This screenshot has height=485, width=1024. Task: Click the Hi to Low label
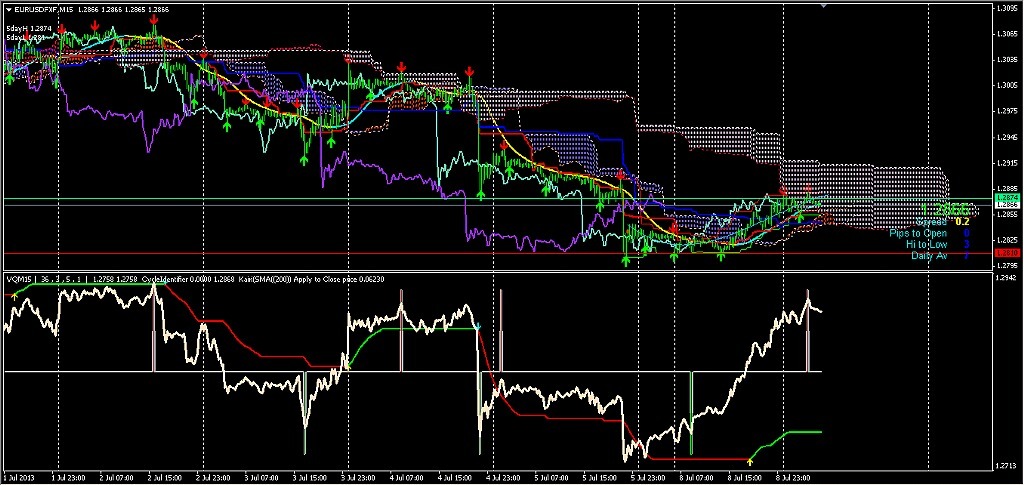926,243
